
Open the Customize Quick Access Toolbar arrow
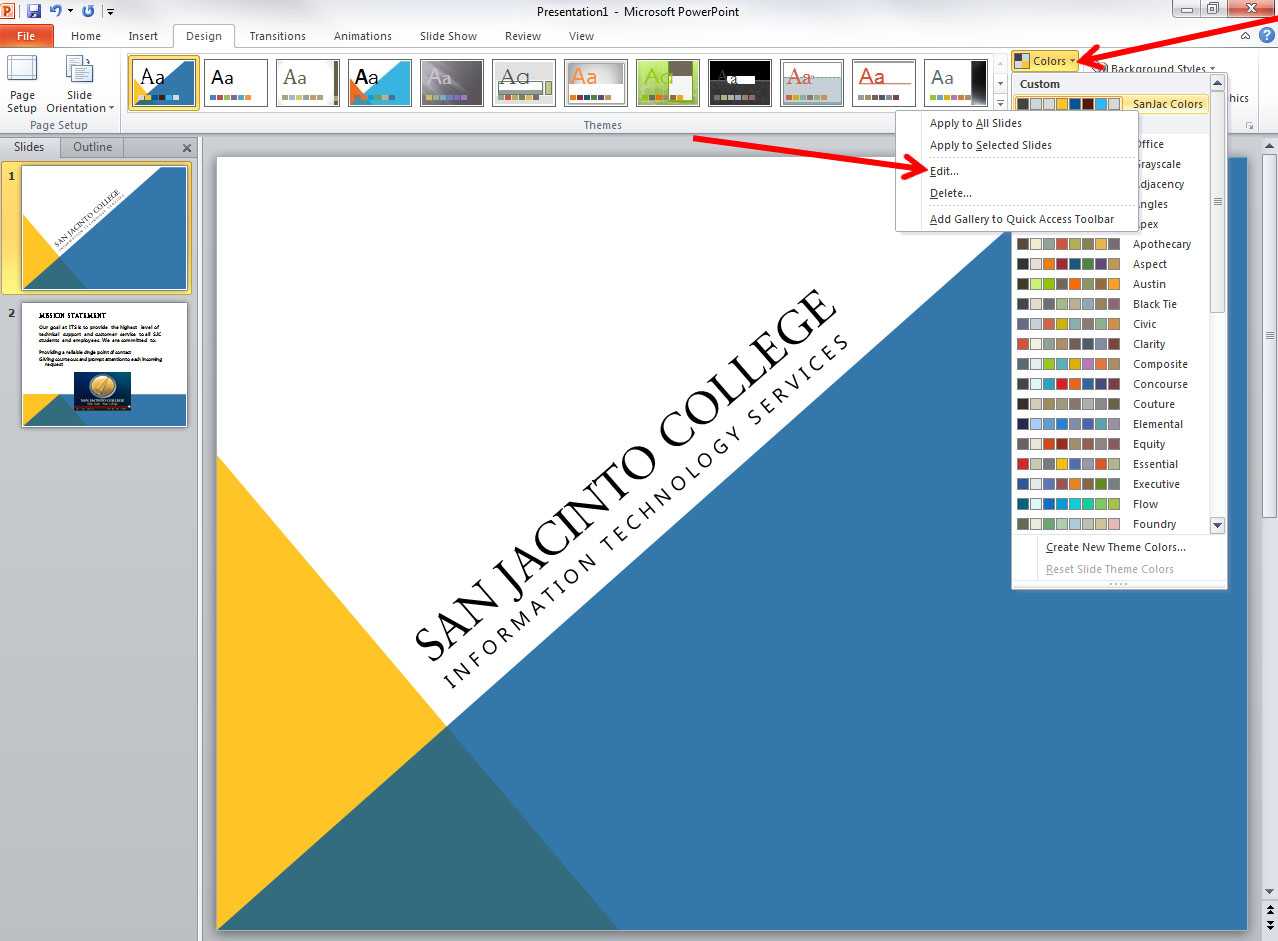pyautogui.click(x=110, y=12)
